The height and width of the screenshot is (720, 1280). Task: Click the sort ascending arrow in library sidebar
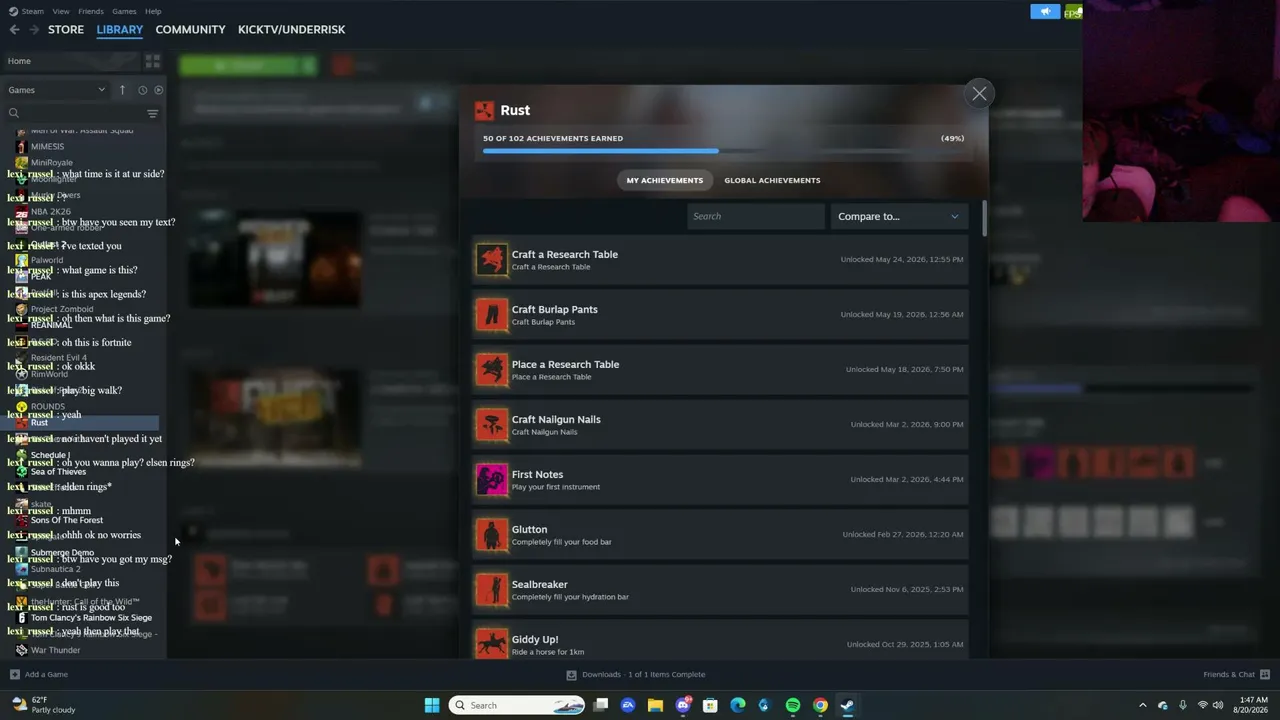point(122,90)
